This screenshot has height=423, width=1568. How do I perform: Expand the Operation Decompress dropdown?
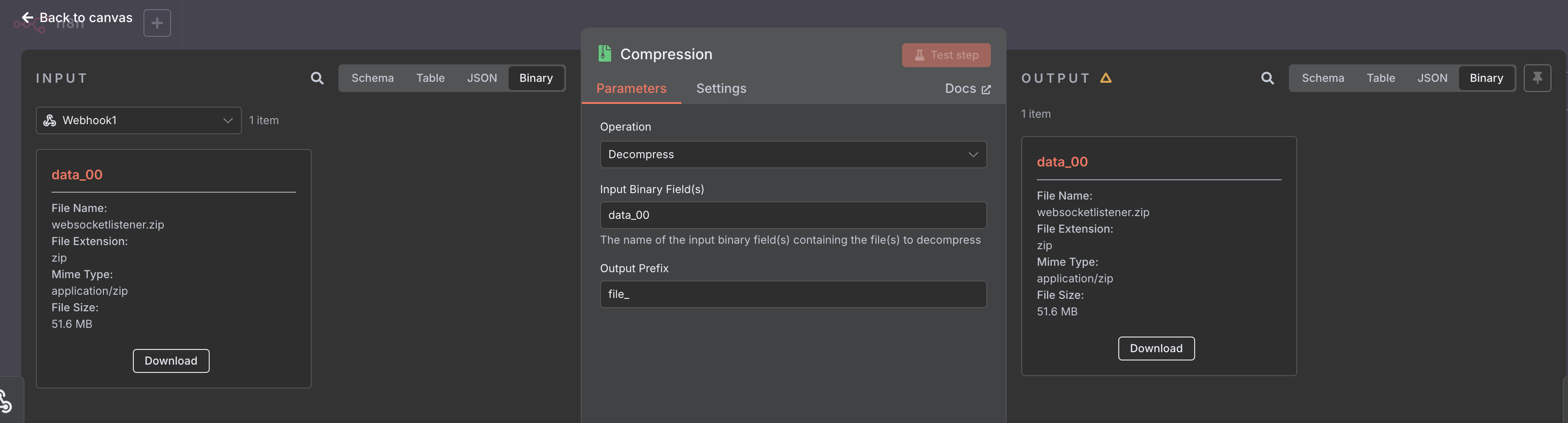(793, 154)
